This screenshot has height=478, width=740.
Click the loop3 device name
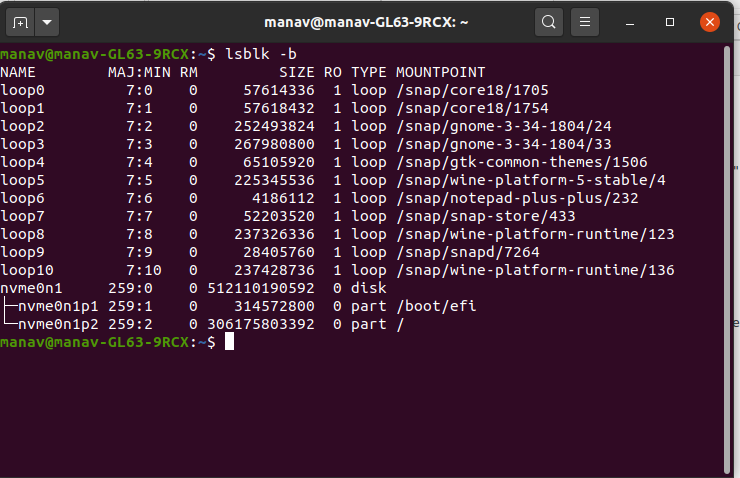22,144
